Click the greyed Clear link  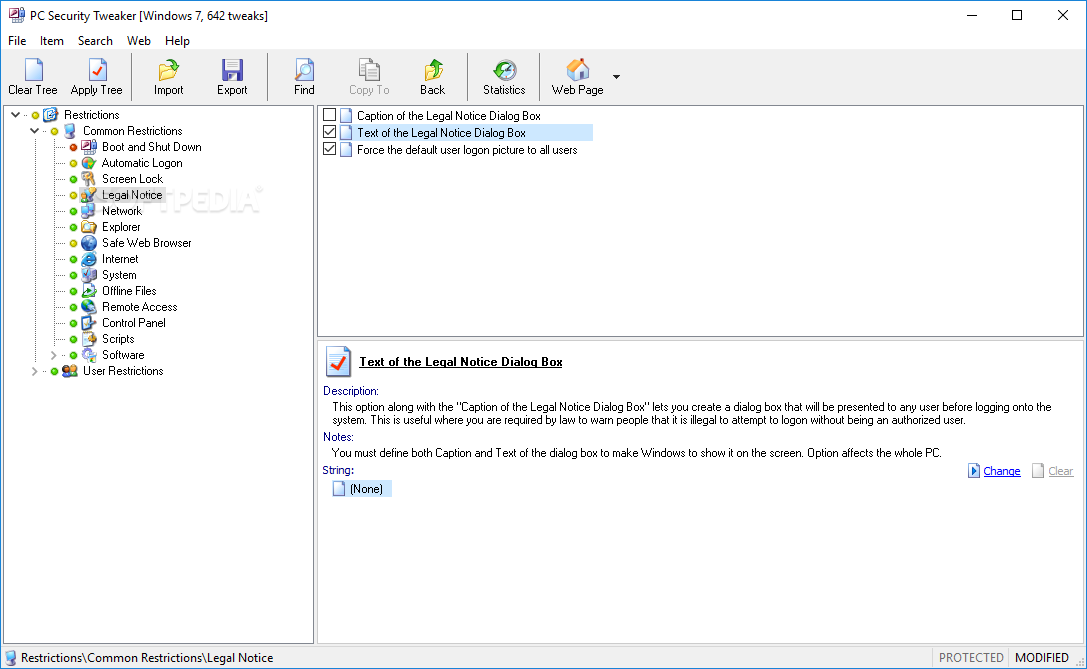coord(1061,471)
